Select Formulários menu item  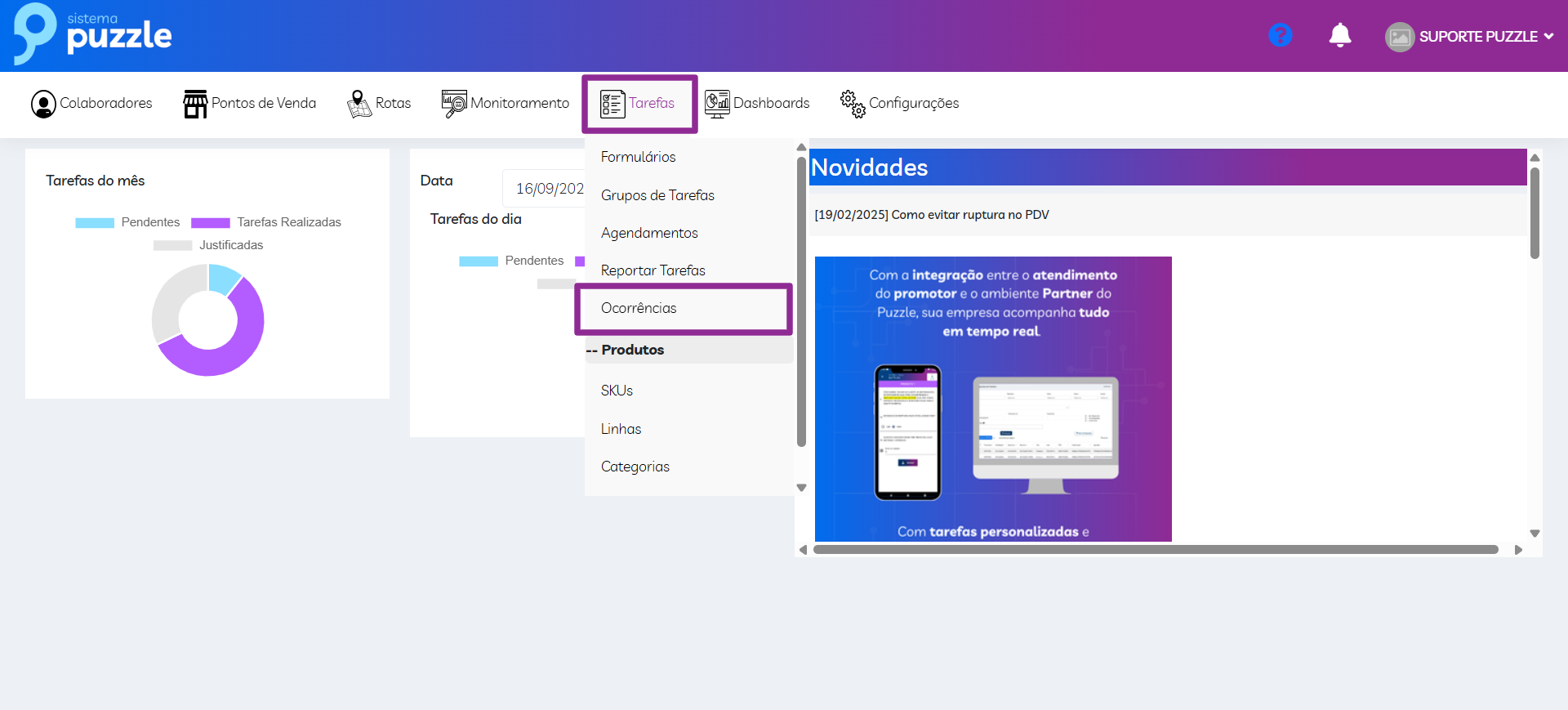(638, 157)
